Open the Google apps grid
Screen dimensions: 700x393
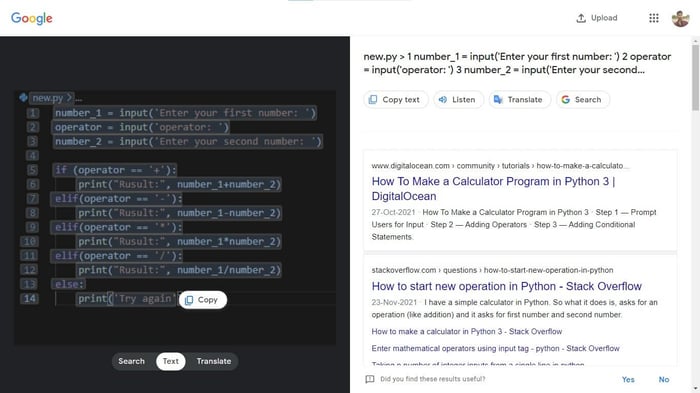(654, 18)
